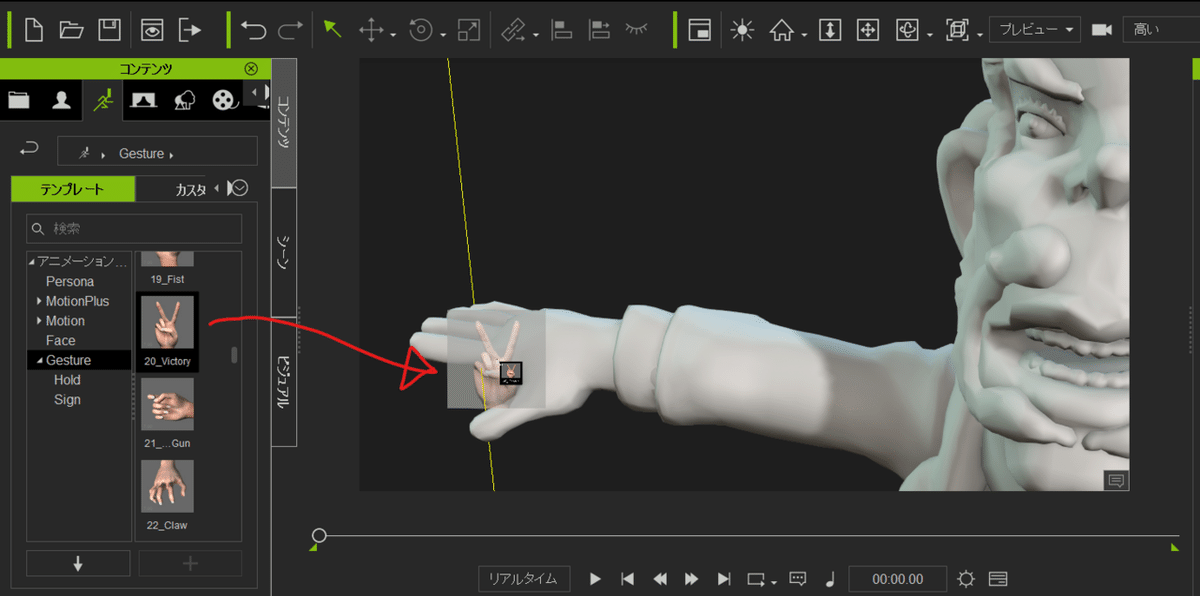Select camera pan four-arrows tool
The image size is (1200, 596).
(x=869, y=30)
